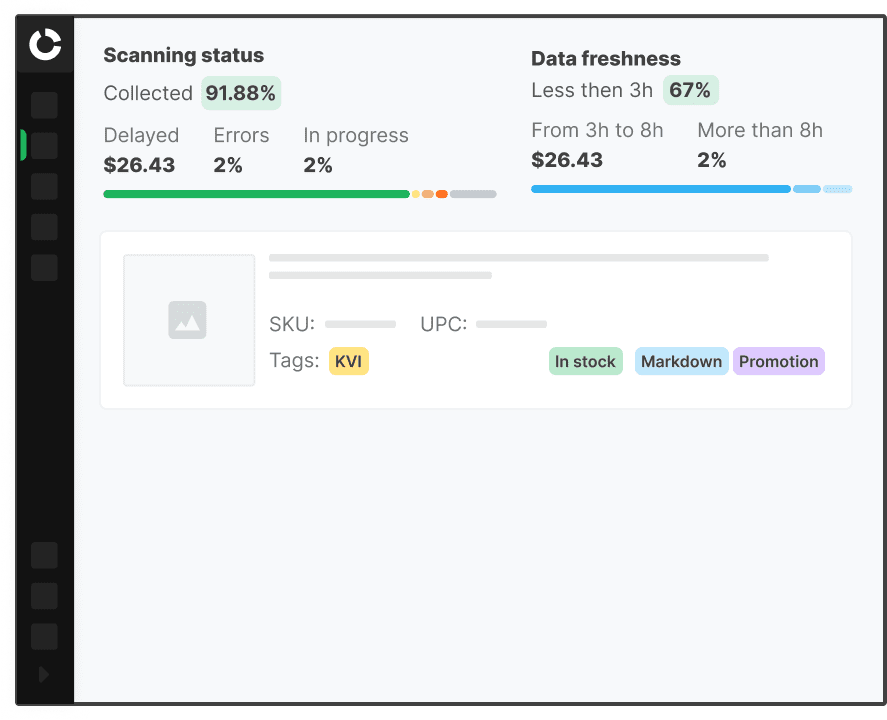
Task: Click the SKU value field
Action: [x=360, y=324]
